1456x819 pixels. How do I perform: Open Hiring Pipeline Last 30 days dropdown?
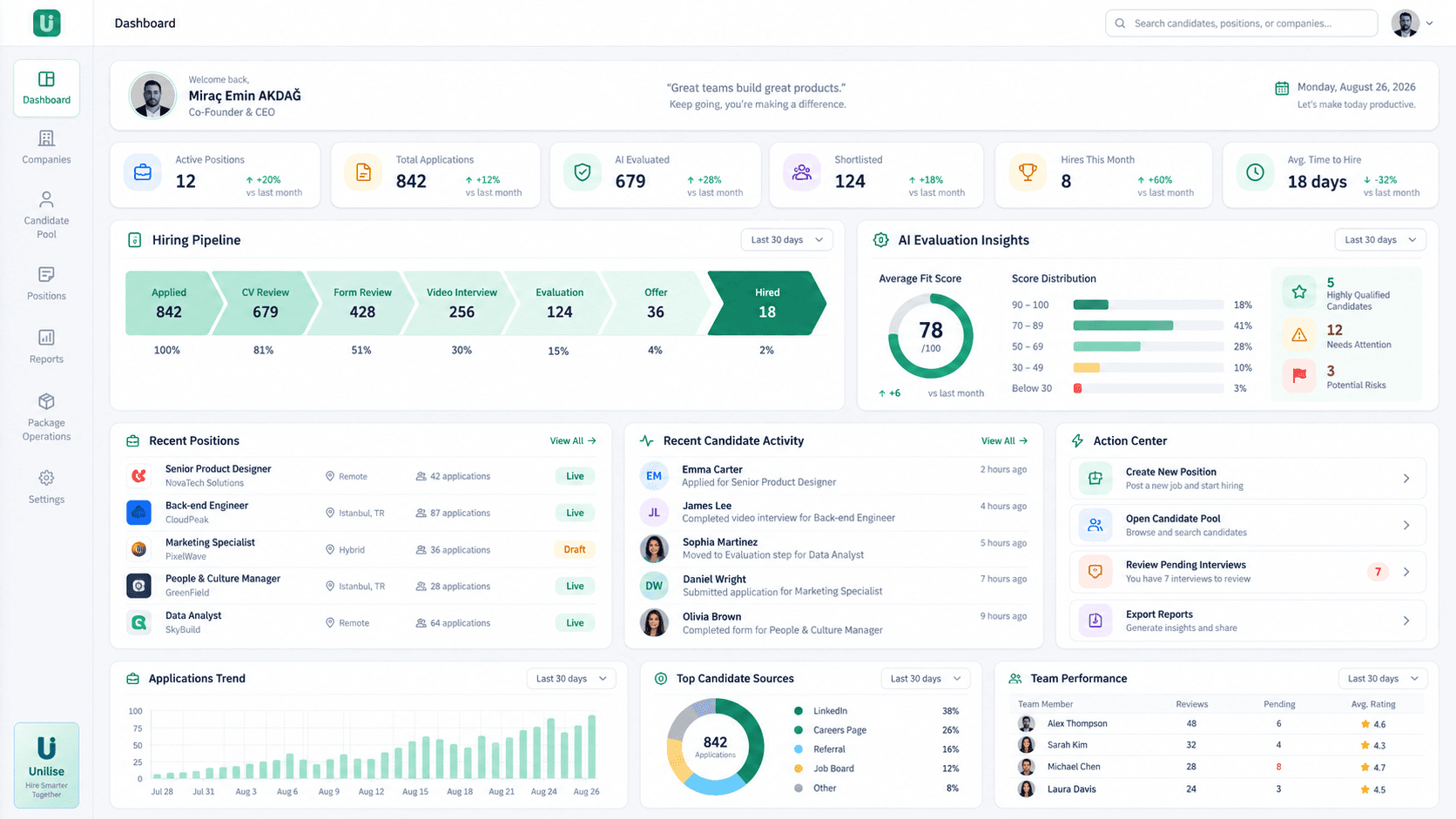786,240
